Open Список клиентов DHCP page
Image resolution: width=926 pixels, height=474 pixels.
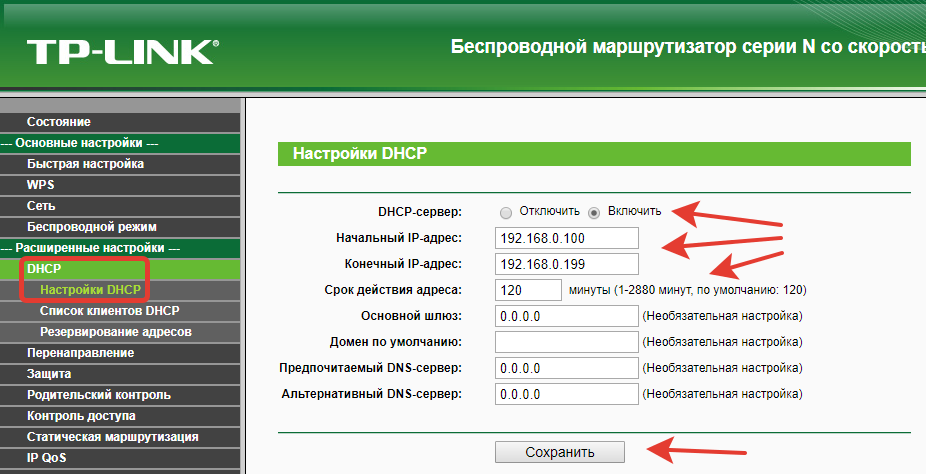pos(109,311)
